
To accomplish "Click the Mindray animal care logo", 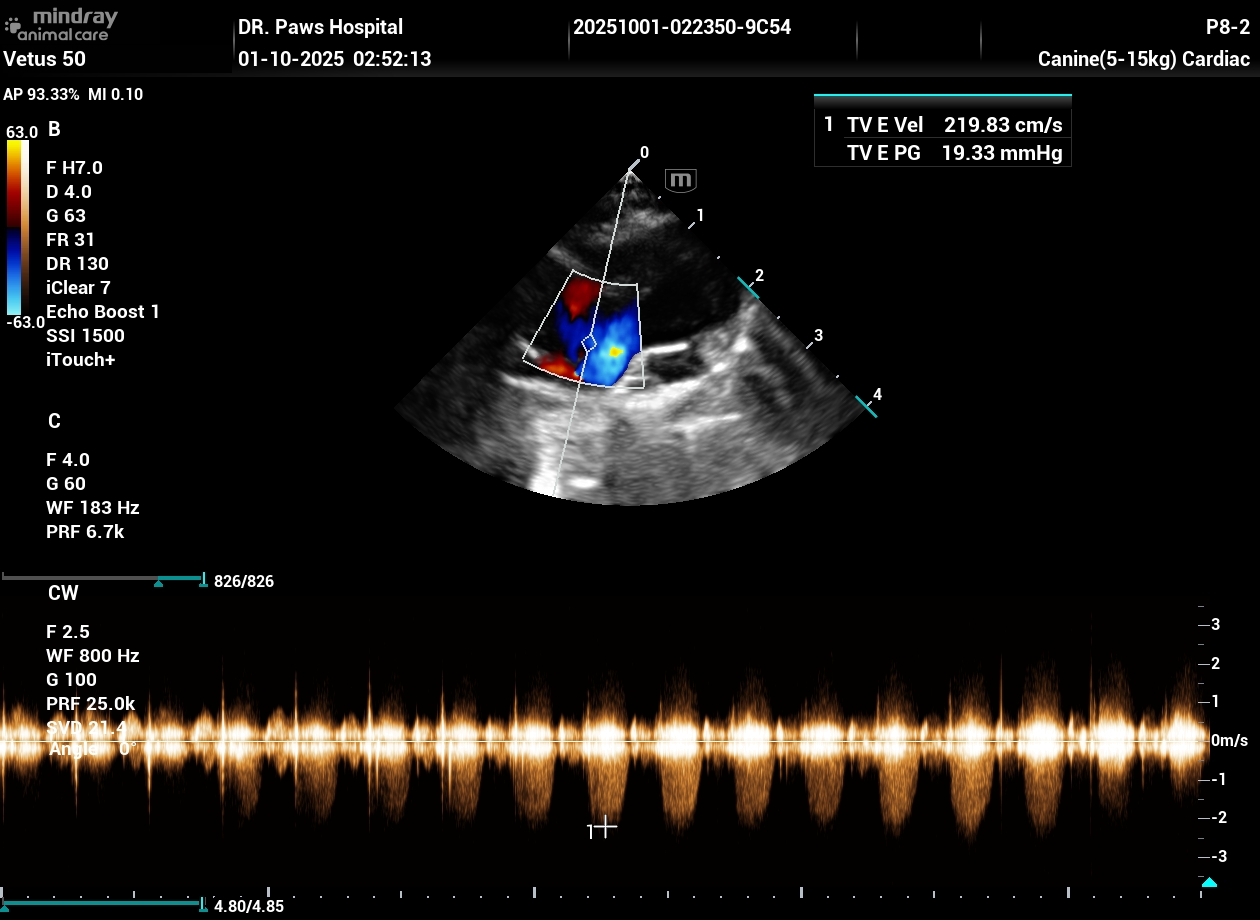I will pos(61,24).
